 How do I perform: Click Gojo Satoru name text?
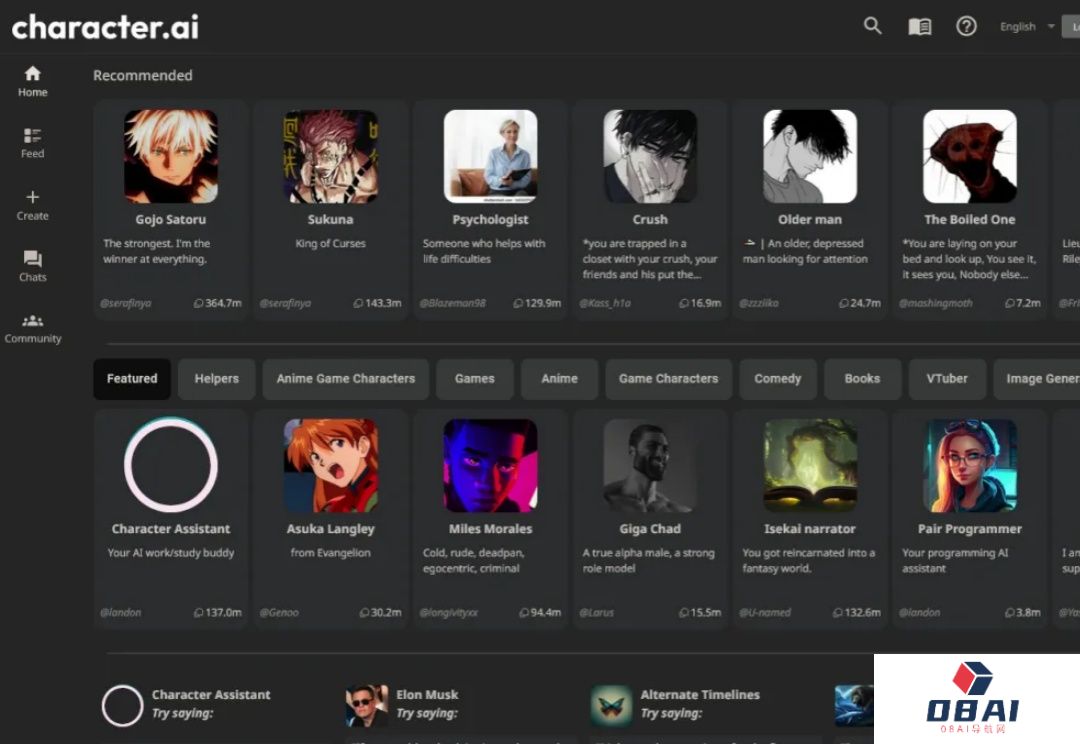(171, 220)
